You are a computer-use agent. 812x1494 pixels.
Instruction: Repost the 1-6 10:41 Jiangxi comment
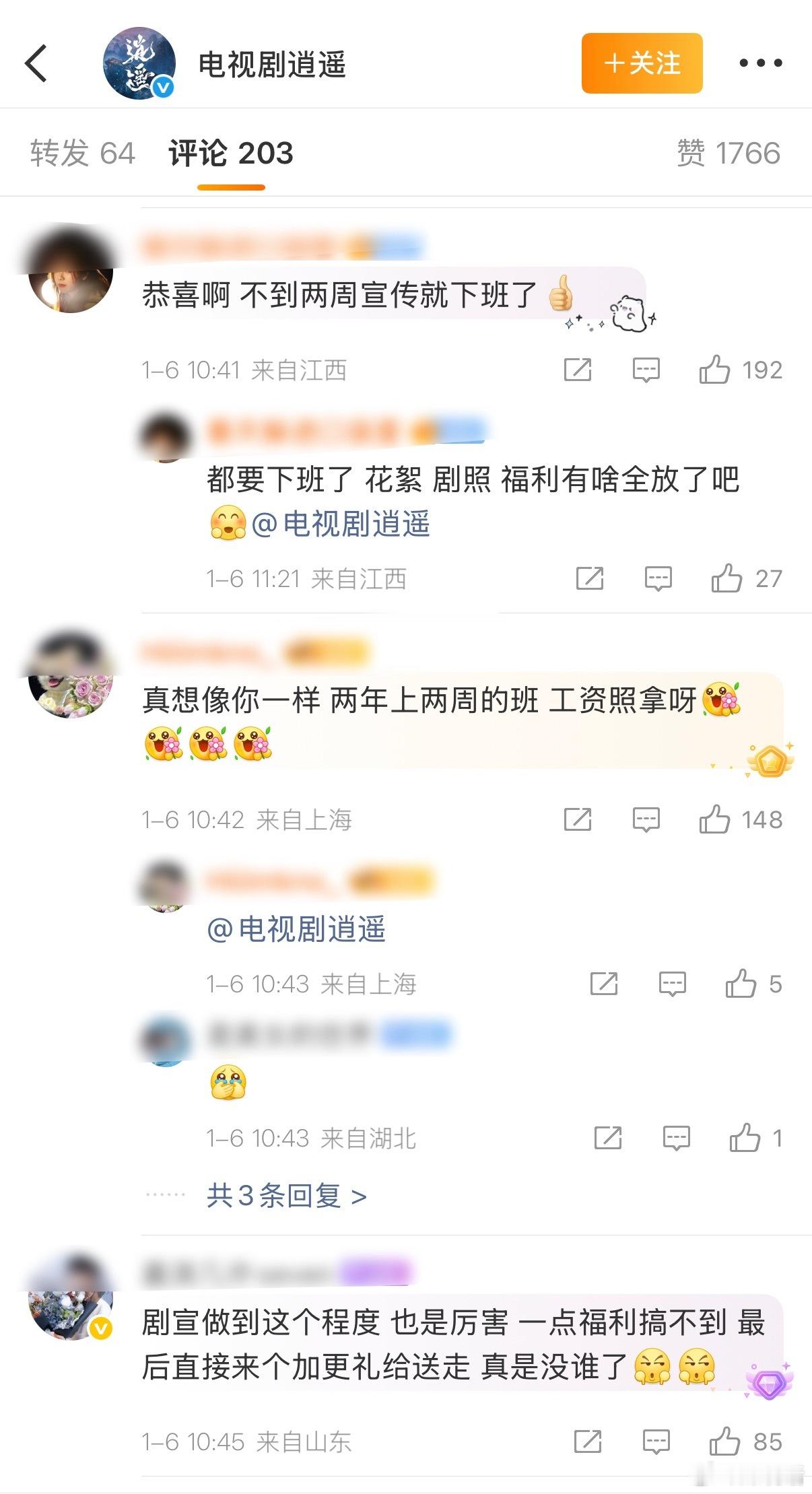coord(578,370)
